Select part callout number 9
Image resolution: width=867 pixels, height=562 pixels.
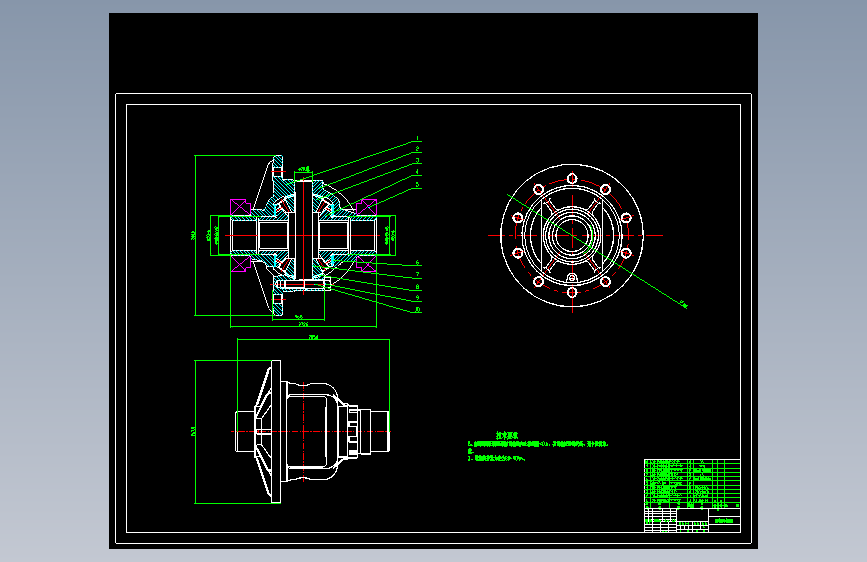(417, 298)
